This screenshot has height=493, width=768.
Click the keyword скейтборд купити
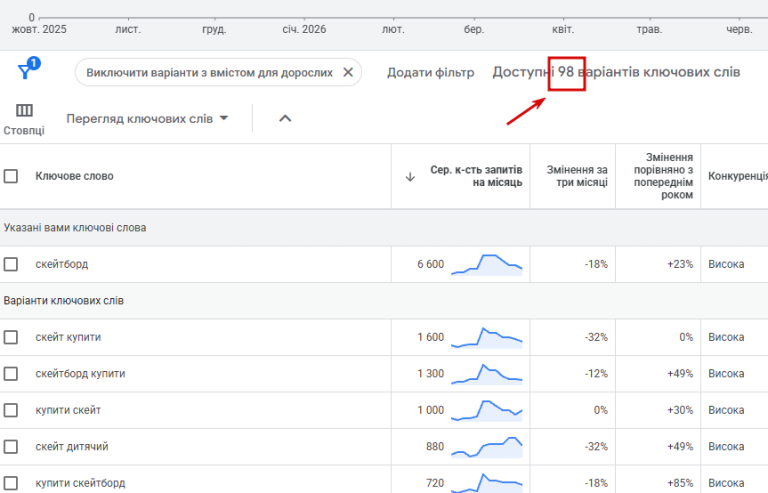[x=80, y=374]
